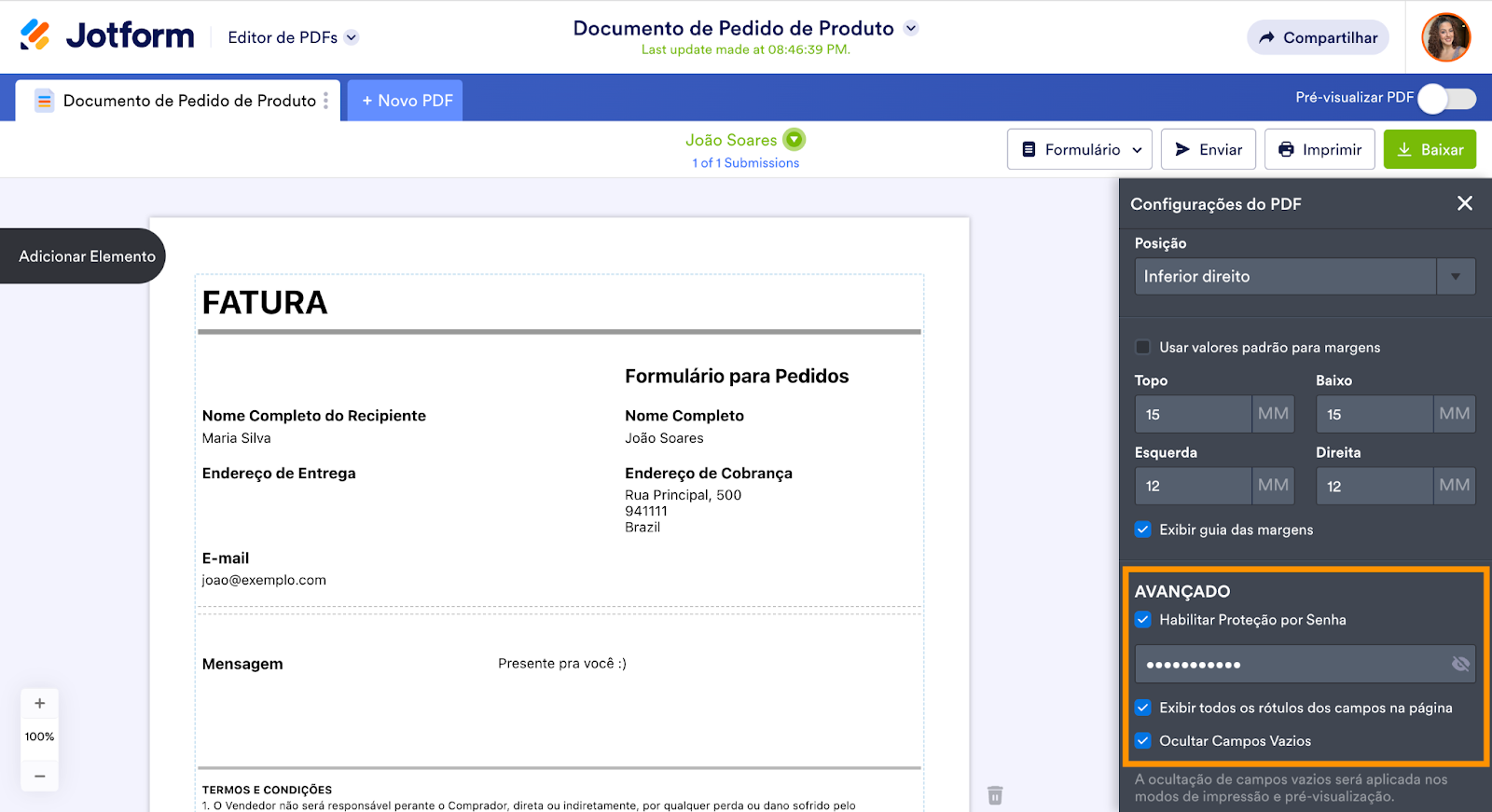The height and width of the screenshot is (812, 1492).
Task: Disable Habilitar Proteção por Senha
Action: click(x=1143, y=620)
